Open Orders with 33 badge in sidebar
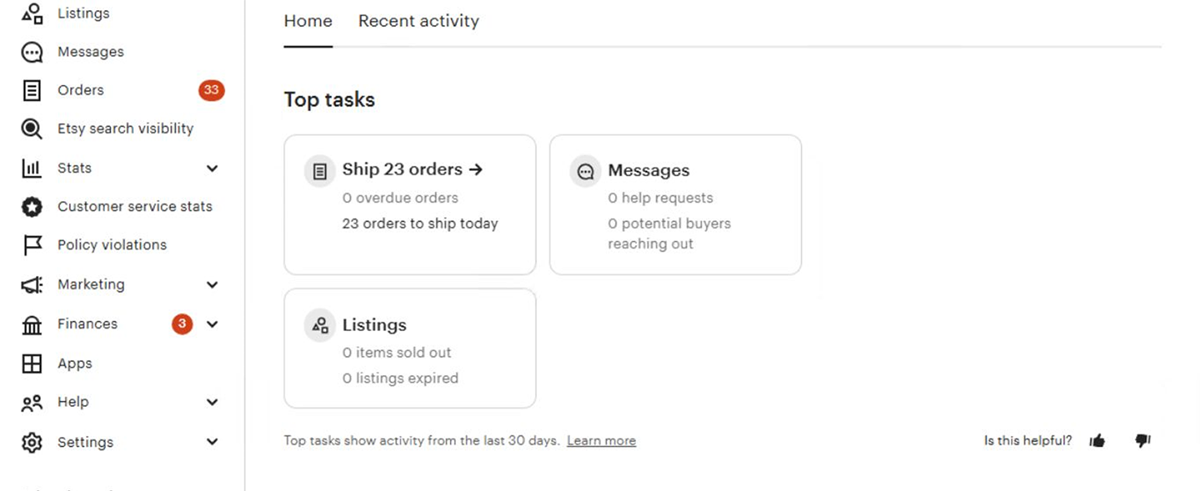The height and width of the screenshot is (491, 1200). point(81,90)
